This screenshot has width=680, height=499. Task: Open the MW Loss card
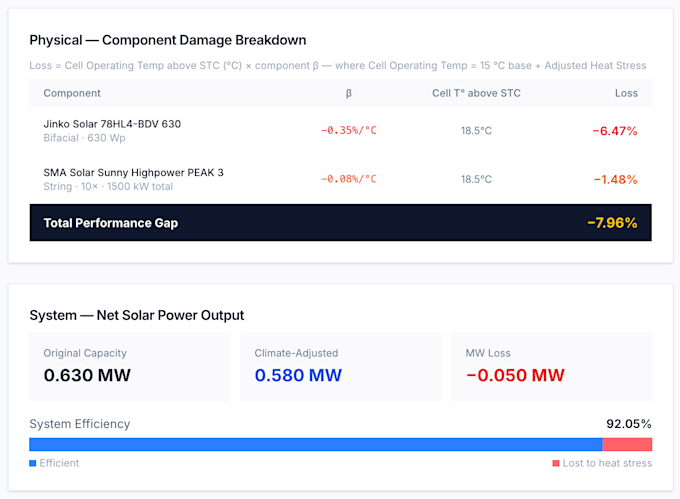coord(552,367)
